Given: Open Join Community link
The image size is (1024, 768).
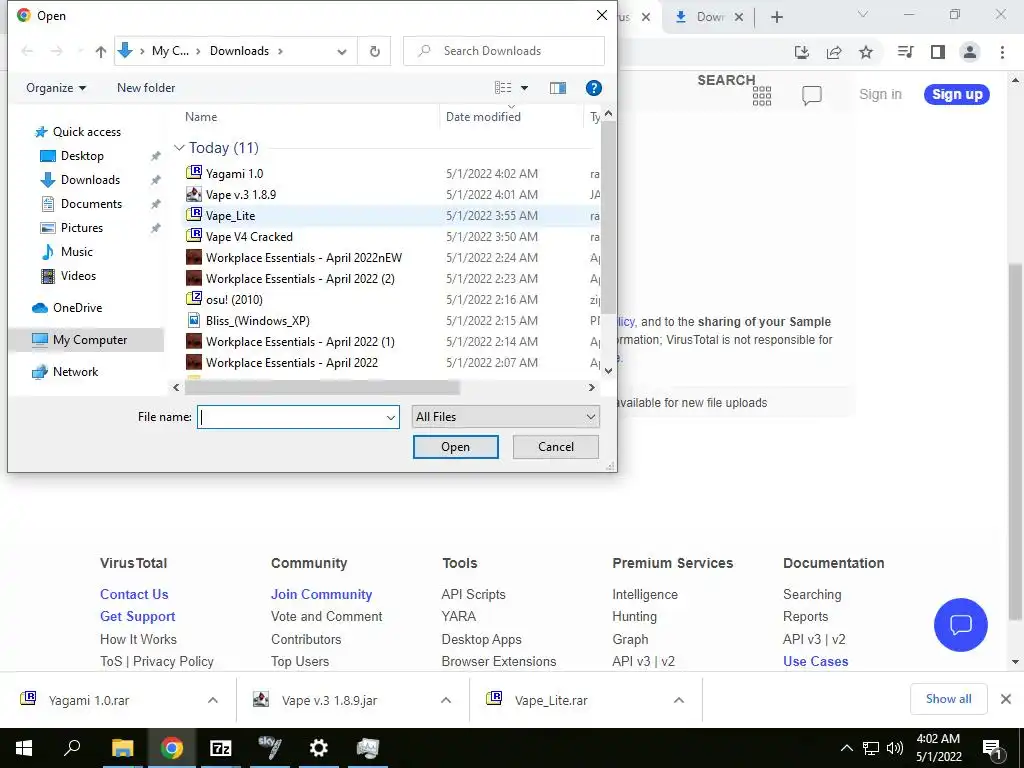Looking at the screenshot, I should tap(321, 594).
